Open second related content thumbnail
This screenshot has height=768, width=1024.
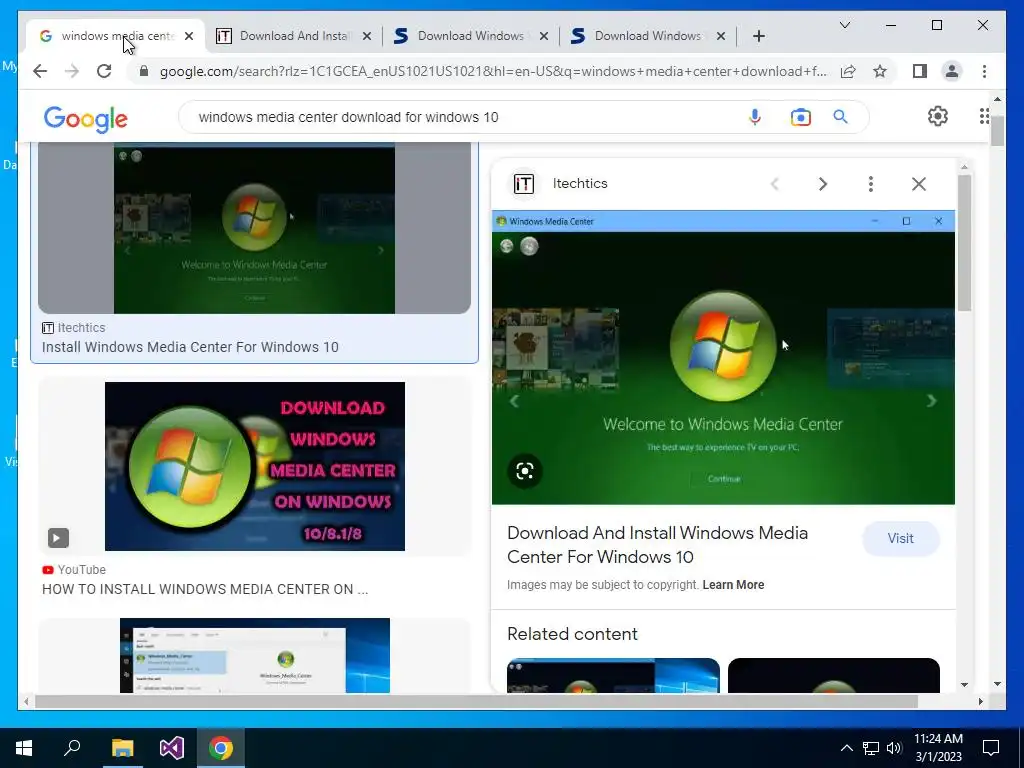[833, 675]
